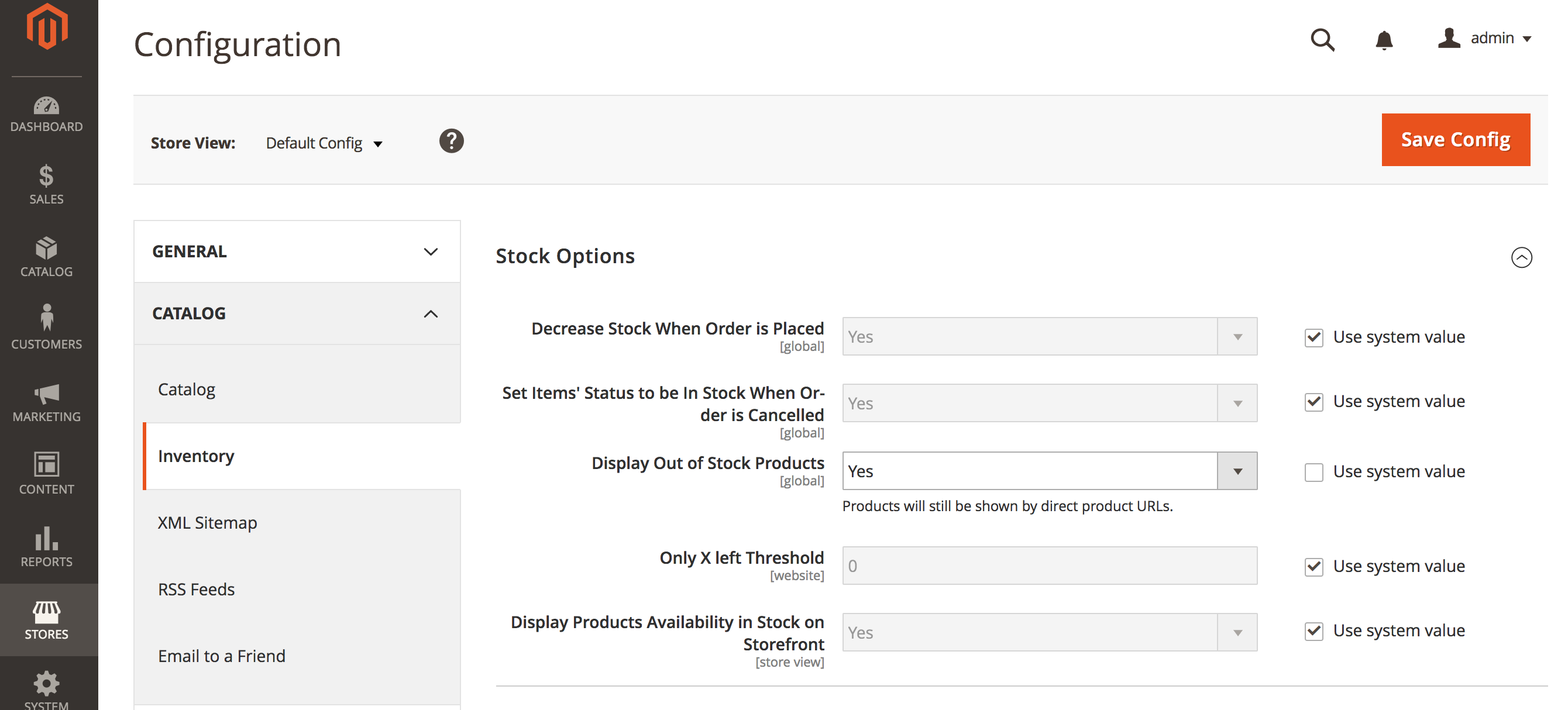This screenshot has height=710, width=1568.
Task: Open the Sales sidebar menu
Action: pyautogui.click(x=46, y=185)
